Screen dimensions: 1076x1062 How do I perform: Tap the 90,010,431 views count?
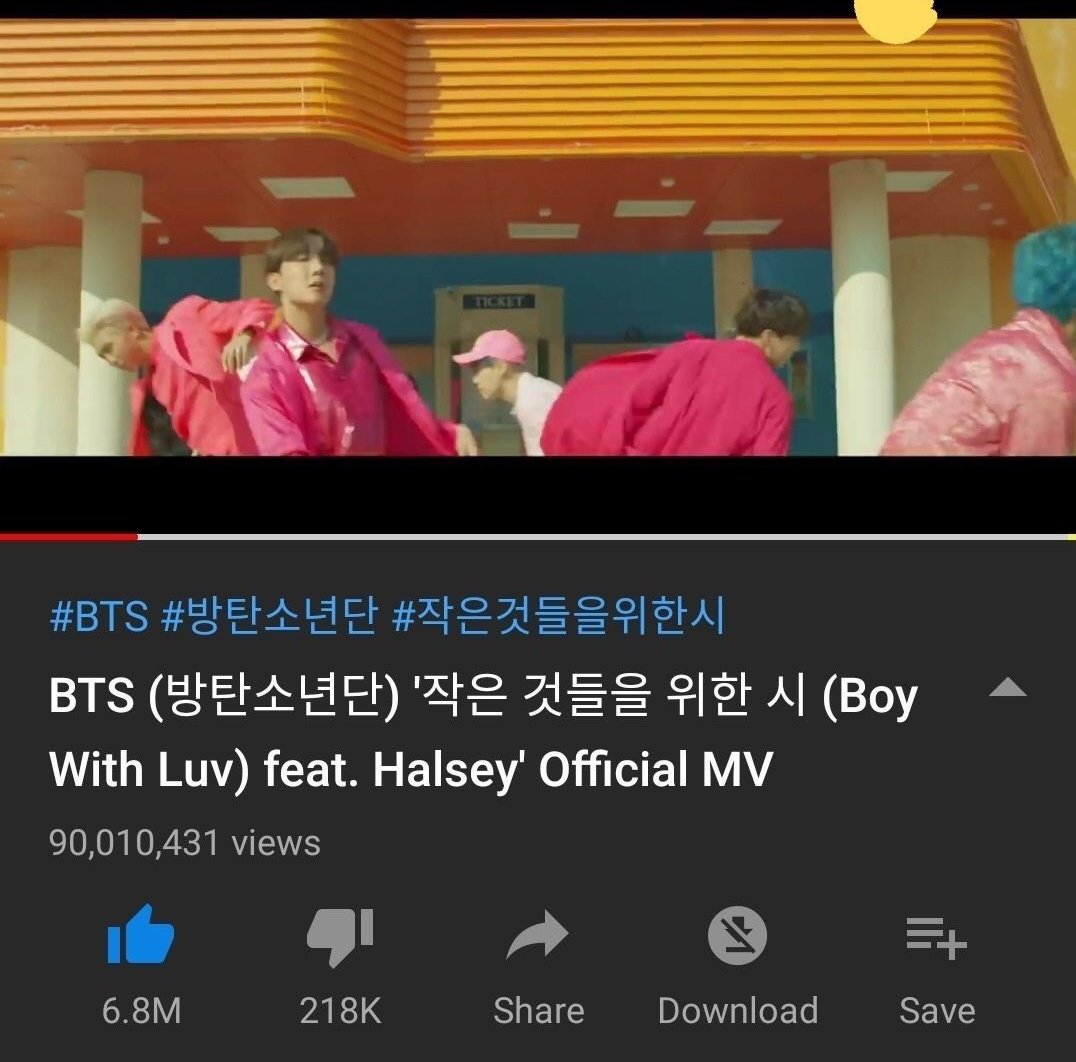(185, 842)
